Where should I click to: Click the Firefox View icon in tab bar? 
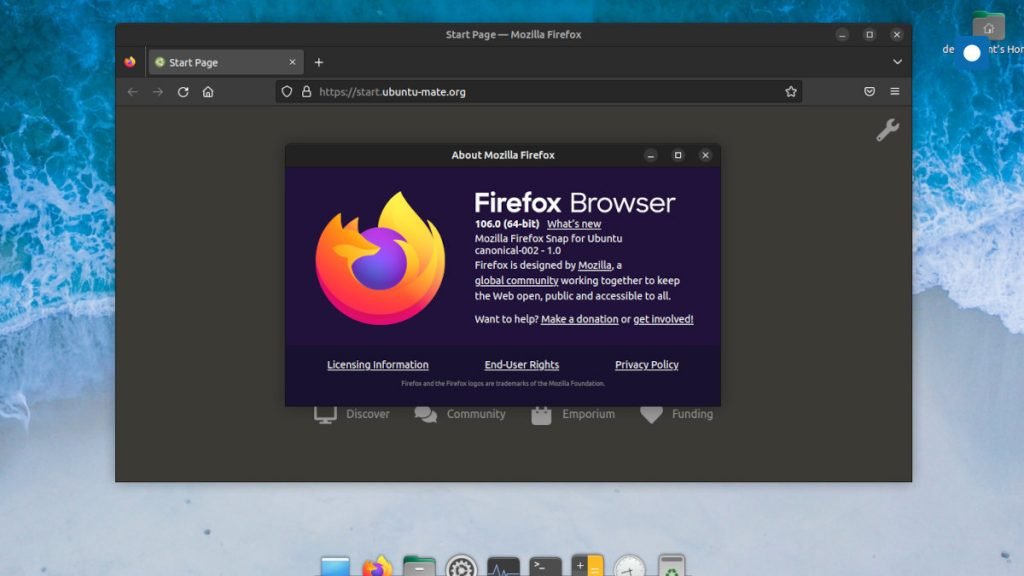[130, 62]
